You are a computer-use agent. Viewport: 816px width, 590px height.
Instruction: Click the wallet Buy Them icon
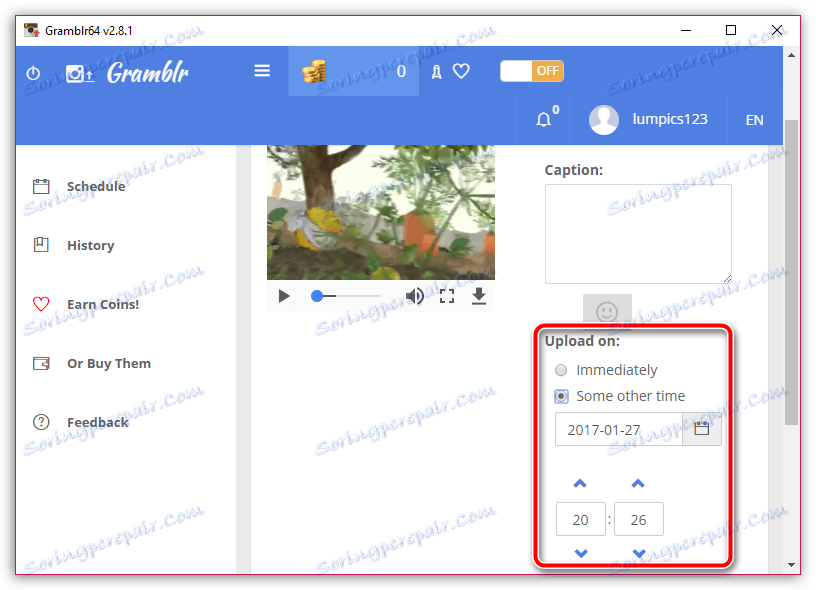point(41,363)
